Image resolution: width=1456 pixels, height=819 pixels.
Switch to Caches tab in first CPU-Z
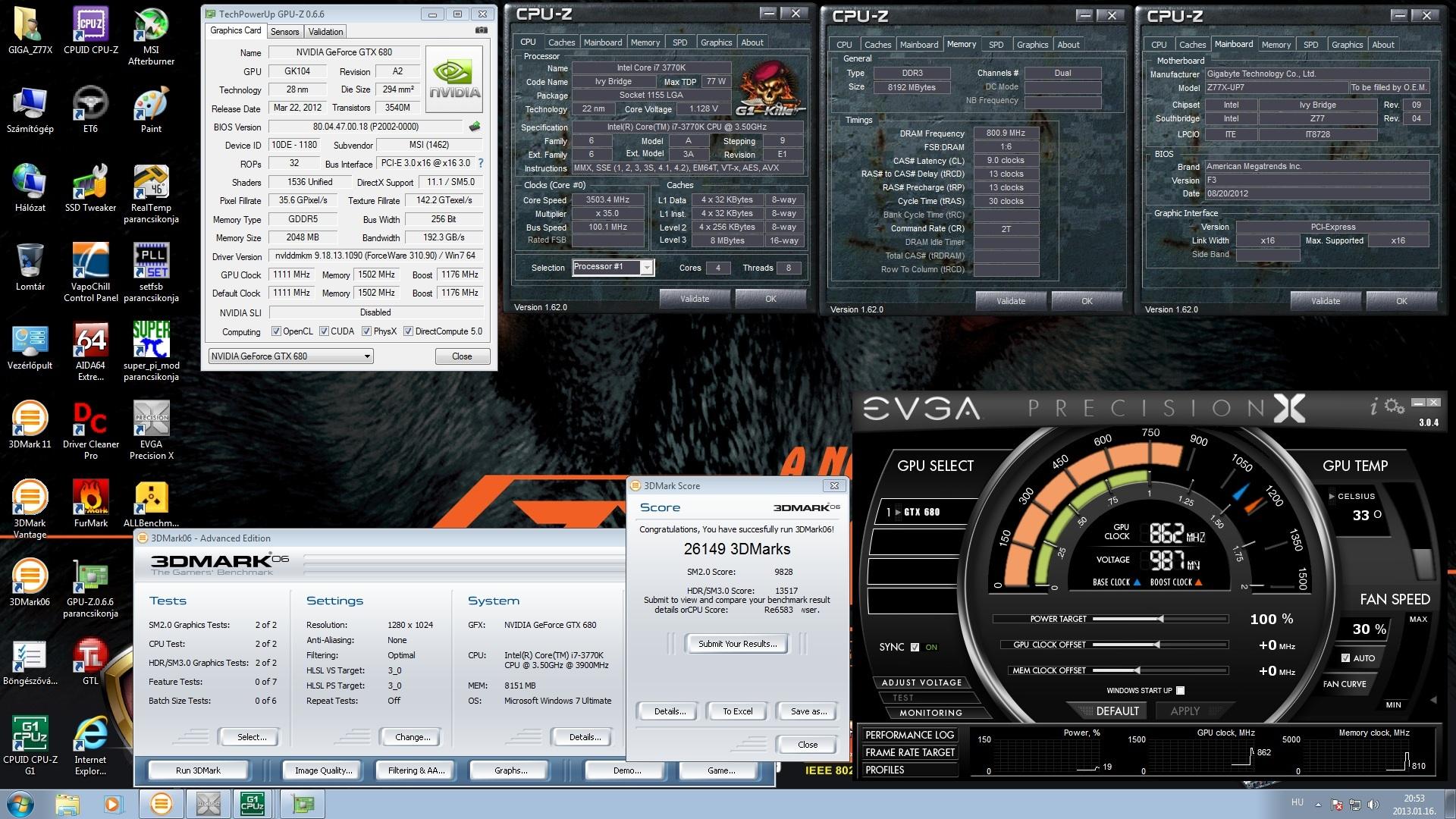(x=561, y=42)
